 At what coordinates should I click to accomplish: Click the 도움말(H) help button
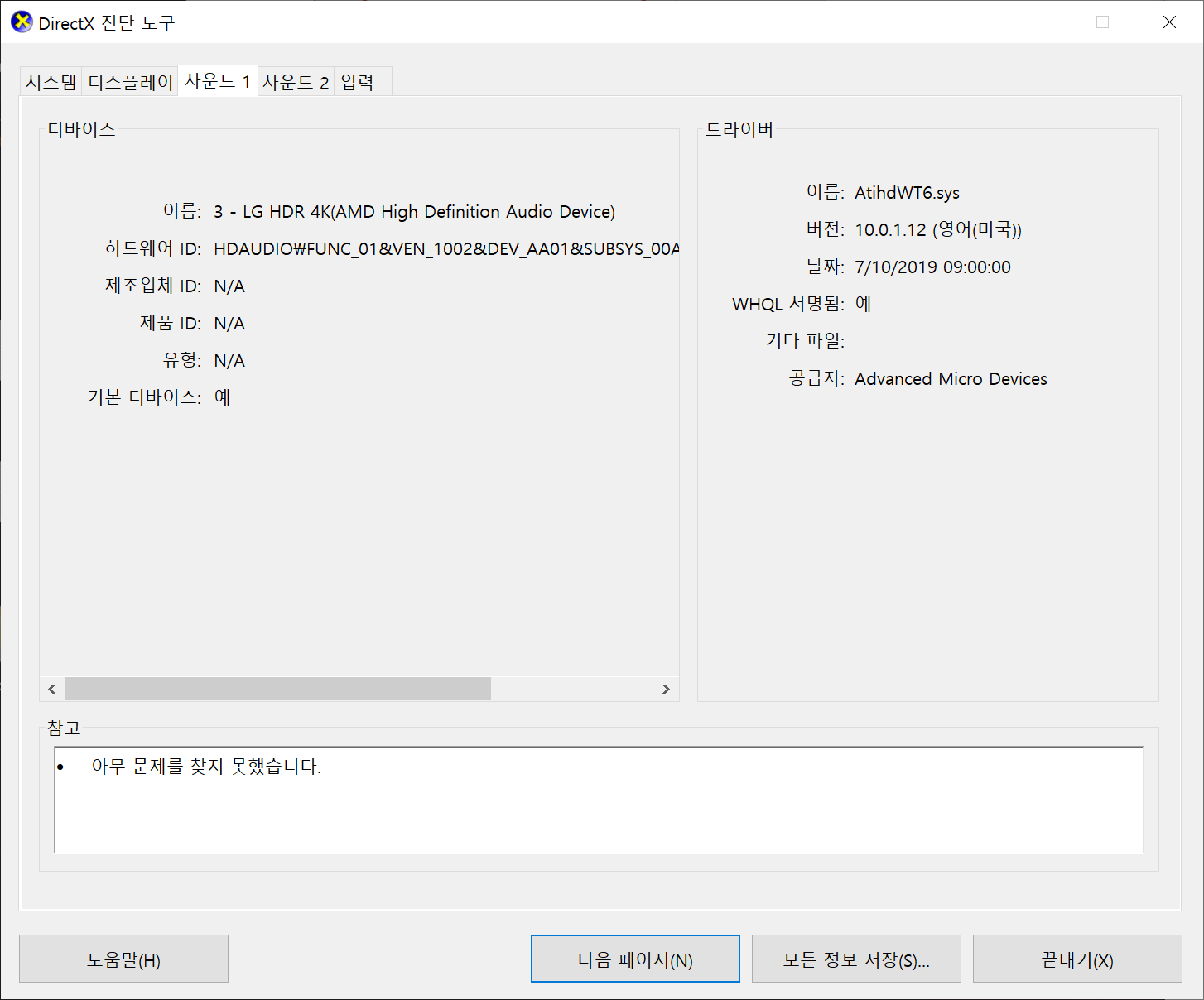[123, 959]
